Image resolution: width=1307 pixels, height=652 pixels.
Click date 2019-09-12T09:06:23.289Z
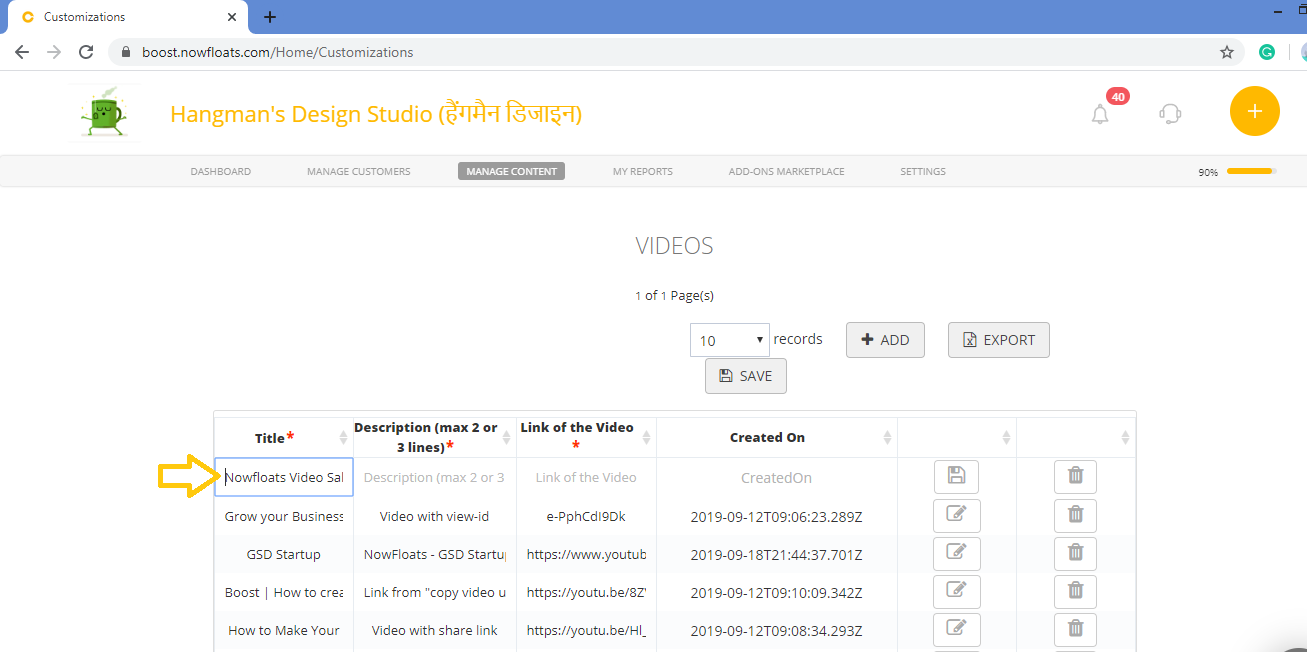(776, 517)
